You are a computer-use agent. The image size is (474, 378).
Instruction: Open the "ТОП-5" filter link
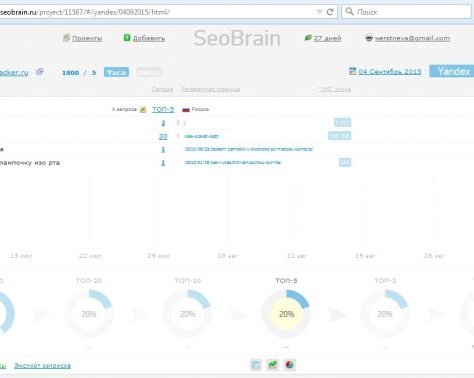click(x=163, y=109)
